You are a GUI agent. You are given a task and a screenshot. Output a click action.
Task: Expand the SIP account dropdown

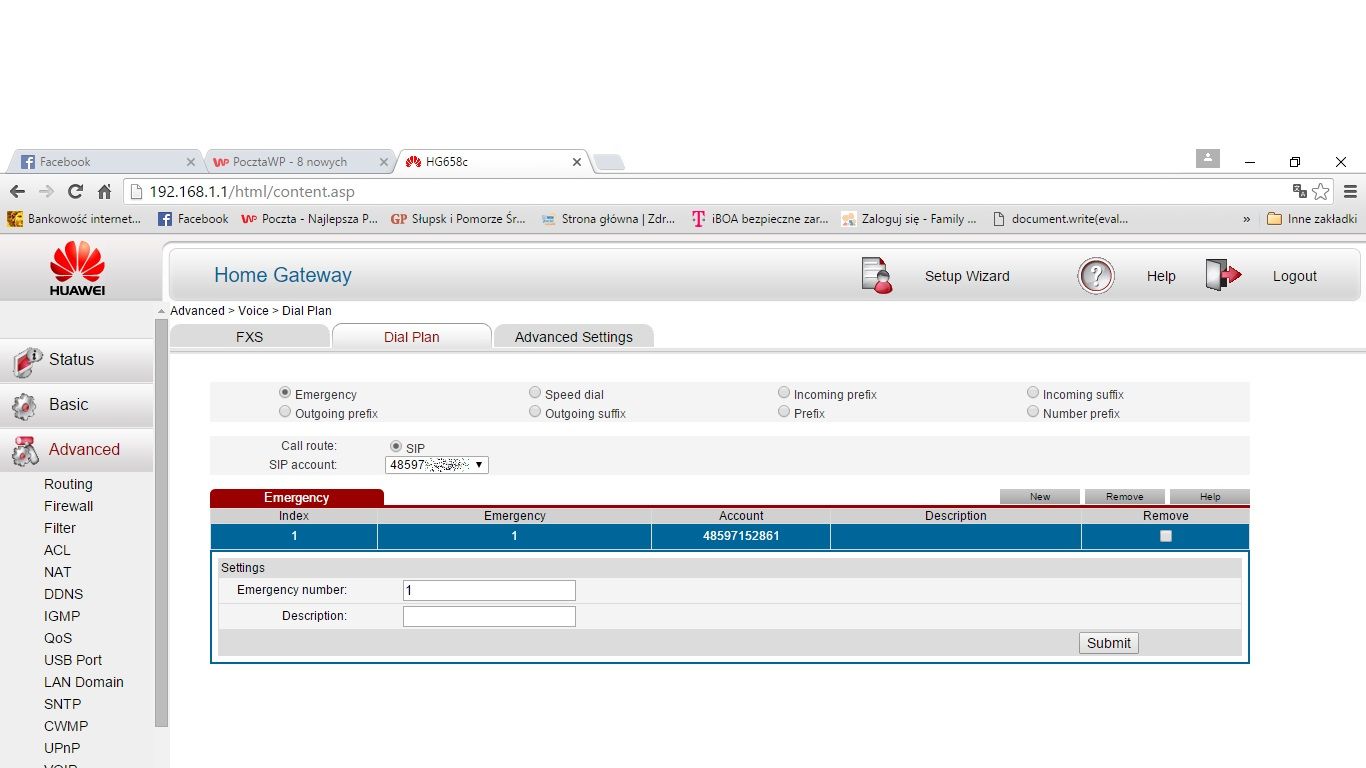click(437, 465)
